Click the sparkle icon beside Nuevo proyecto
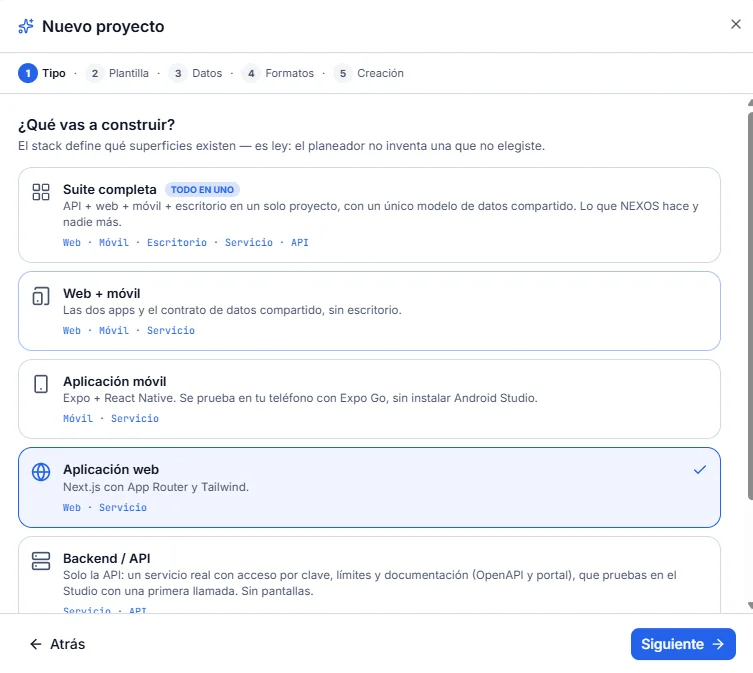Screen dimensions: 753x673 tap(26, 26)
